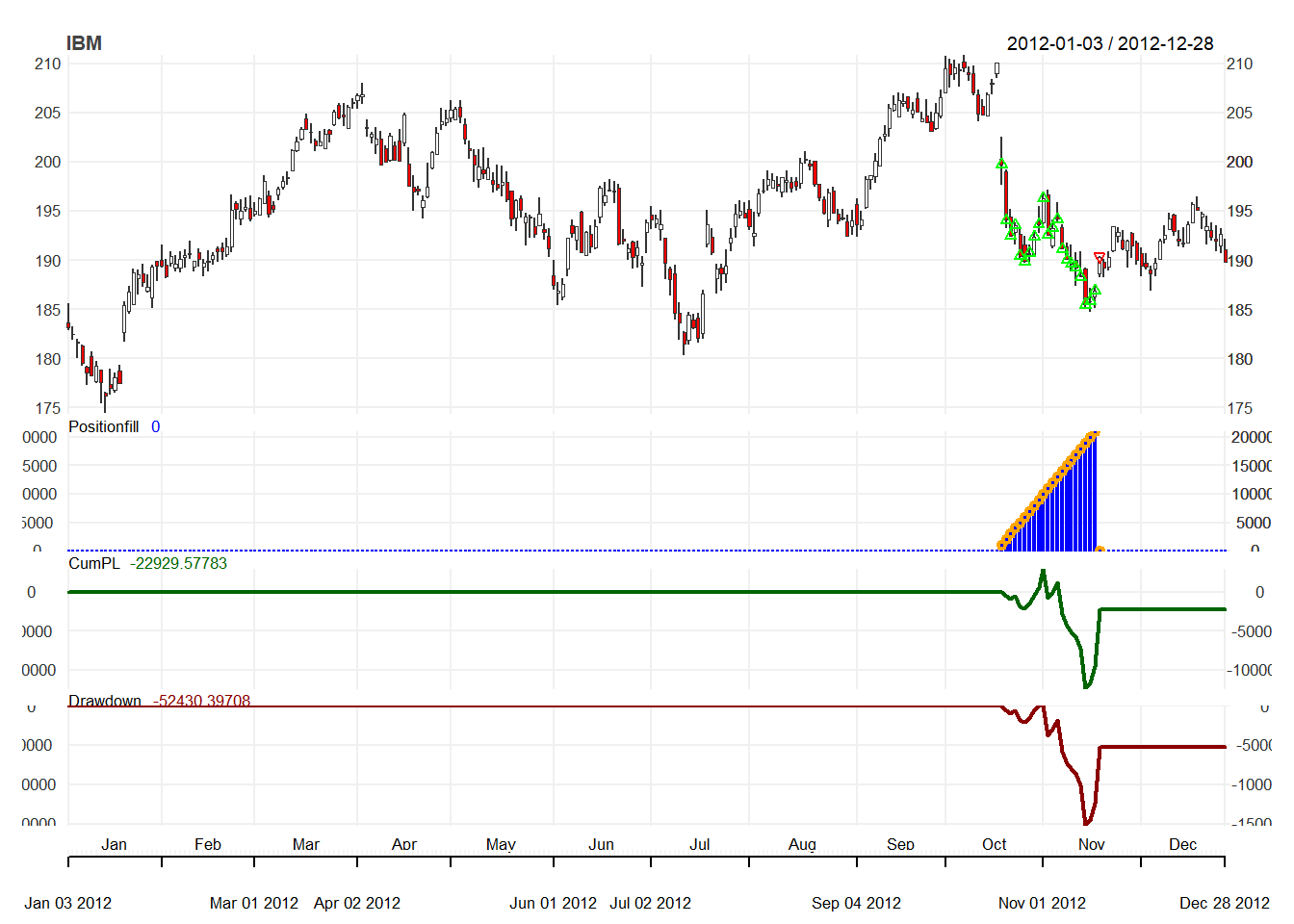The width and height of the screenshot is (1294, 924).
Task: Click the highest orange circle in Positionfill panel
Action: pos(1093,436)
